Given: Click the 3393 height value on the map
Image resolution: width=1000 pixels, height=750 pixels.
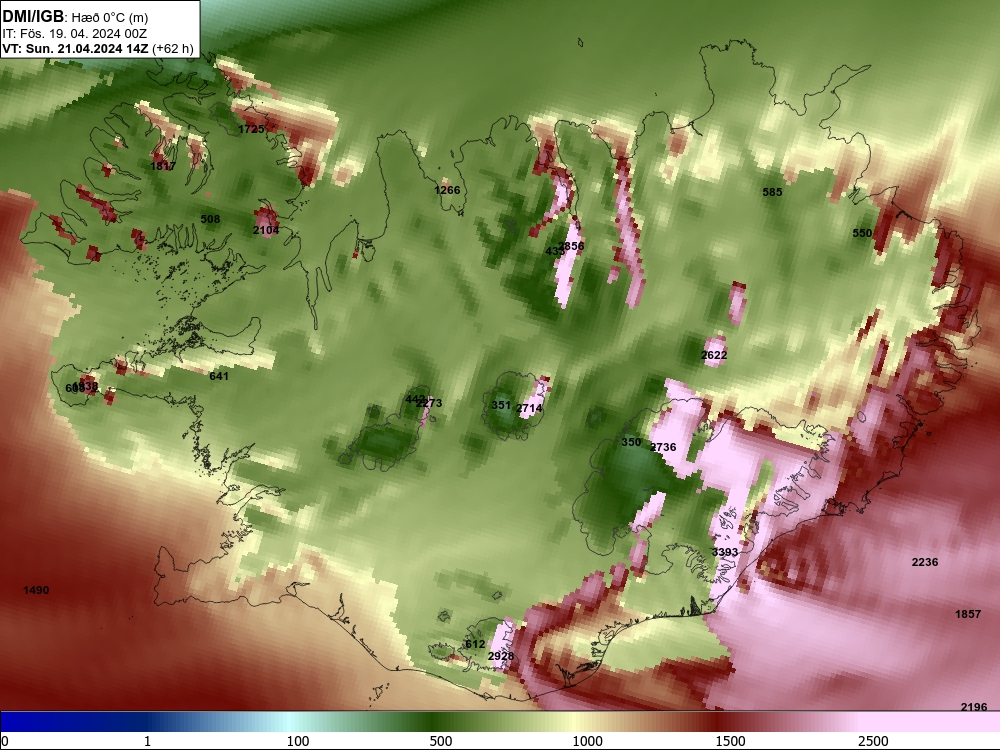Looking at the screenshot, I should click(725, 552).
